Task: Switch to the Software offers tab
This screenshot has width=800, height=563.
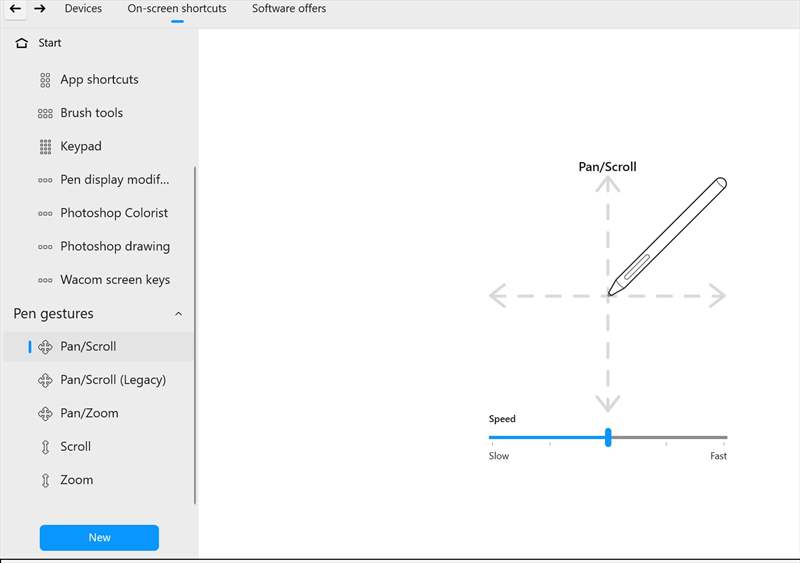Action: [289, 8]
